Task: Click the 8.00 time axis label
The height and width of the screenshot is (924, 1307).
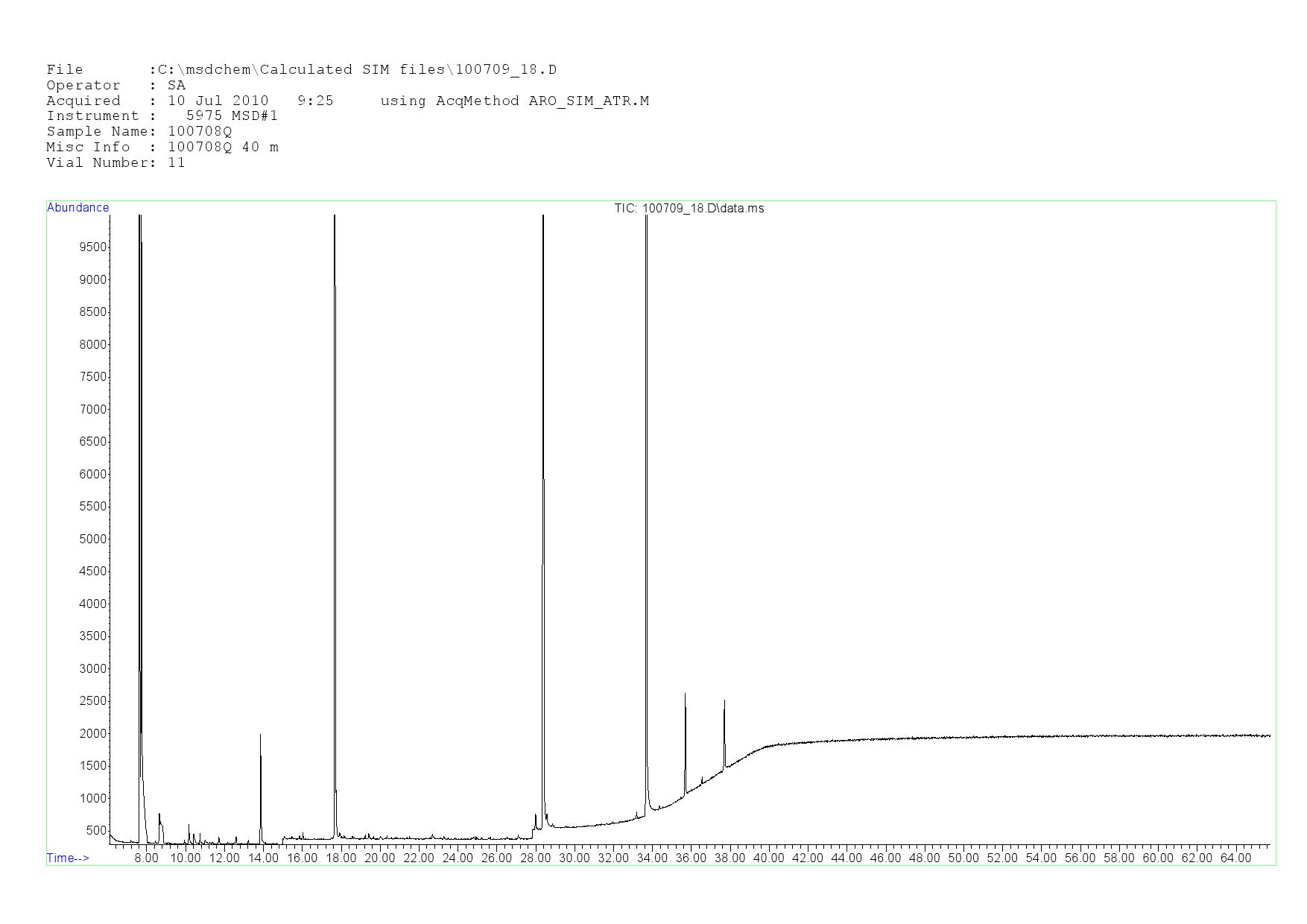Action: coord(146,858)
